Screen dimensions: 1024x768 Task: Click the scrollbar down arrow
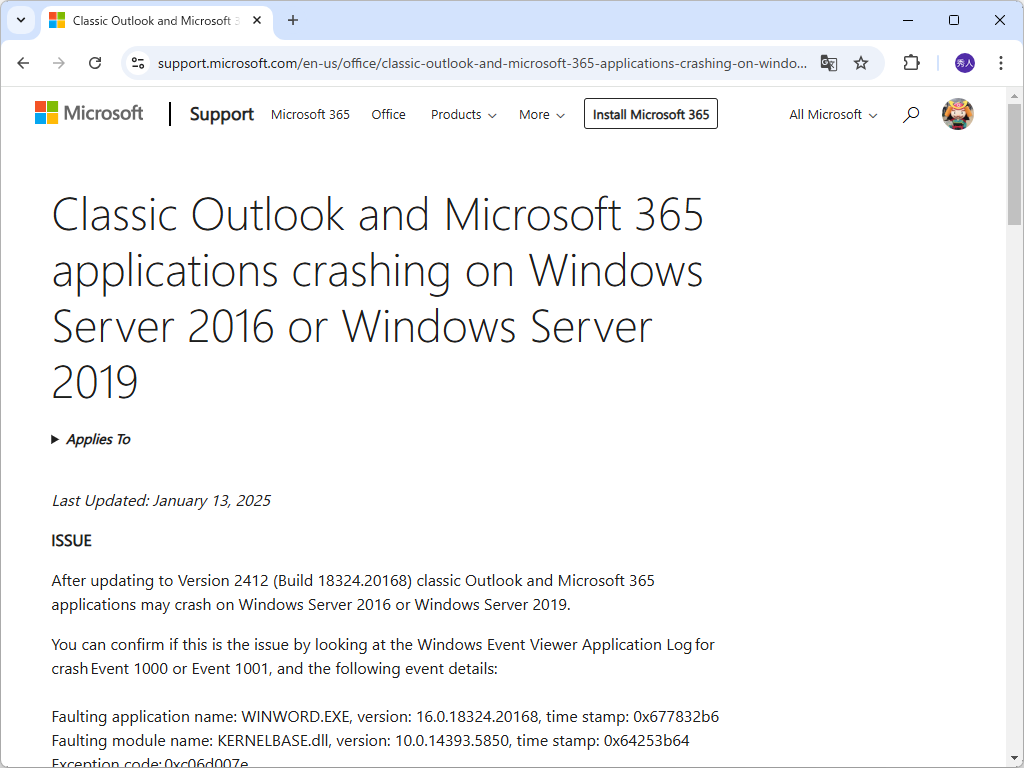coord(1014,758)
